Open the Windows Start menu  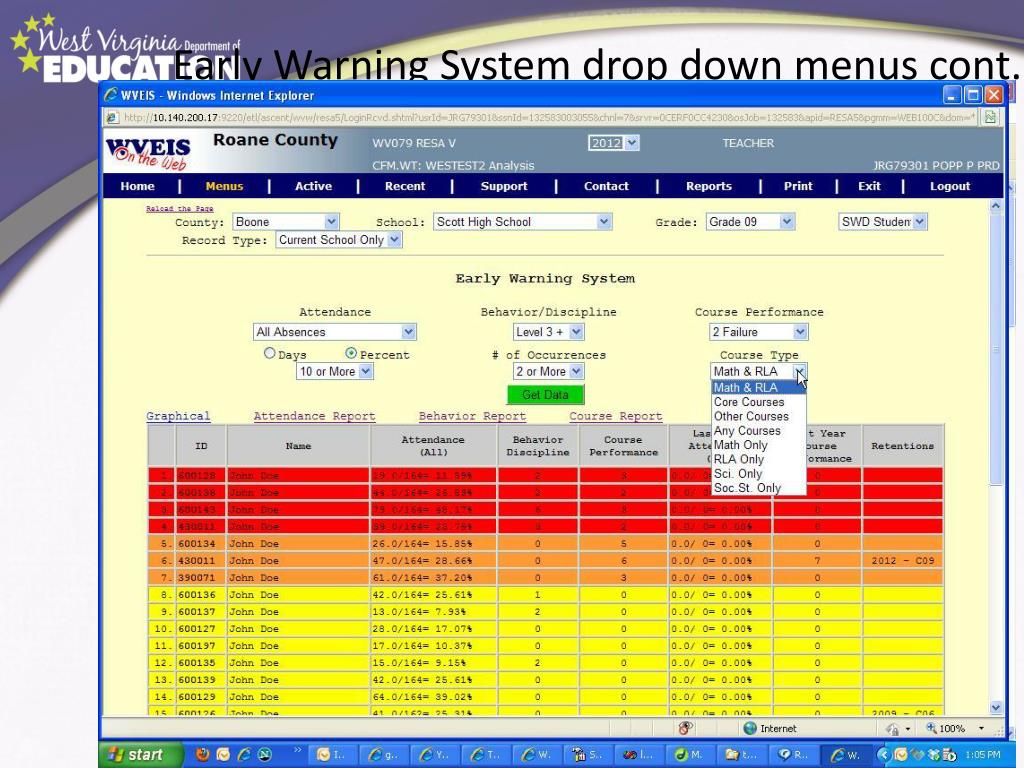click(x=143, y=755)
